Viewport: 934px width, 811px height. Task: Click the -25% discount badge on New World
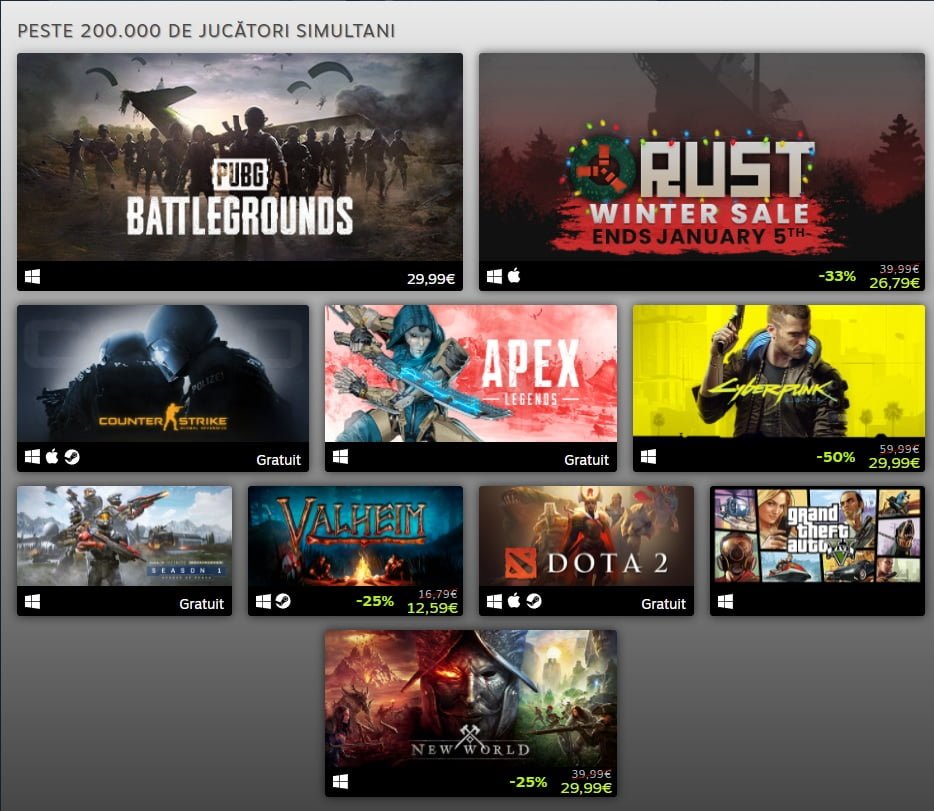pos(528,782)
